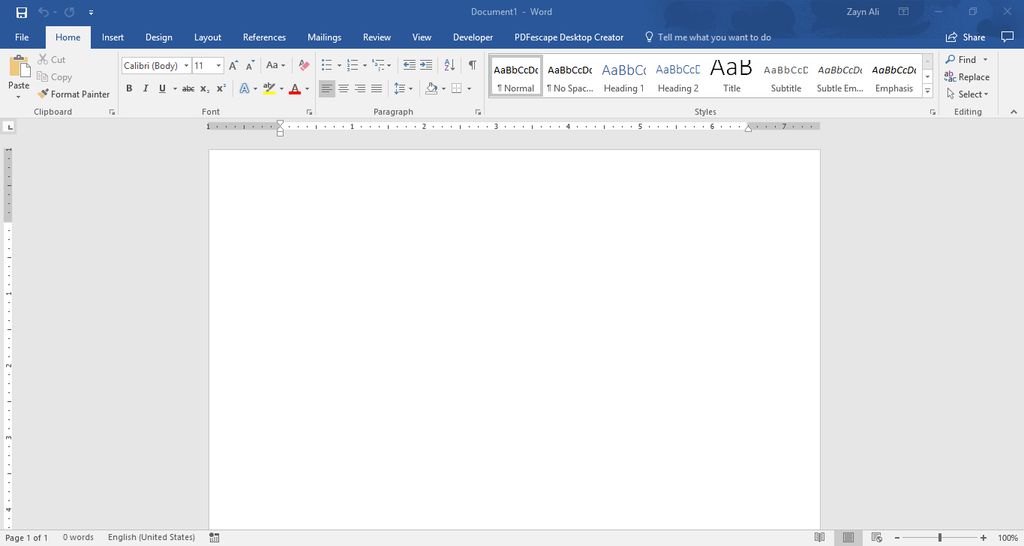Screen dimensions: 1024x546
Task: Click the Redo/Repeat icon
Action: pyautogui.click(x=69, y=12)
